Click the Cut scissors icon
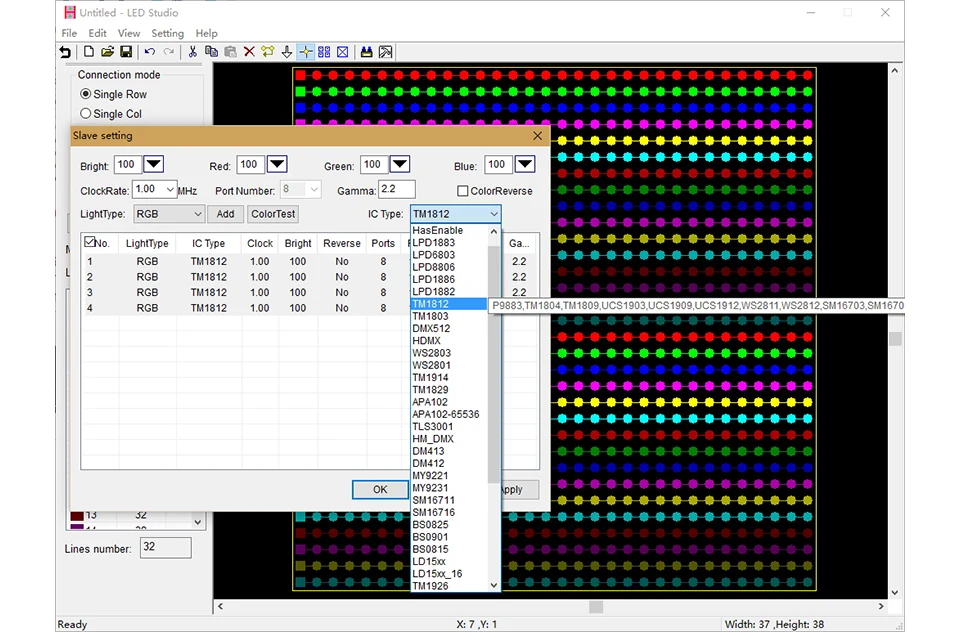Viewport: 960px width, 632px height. pos(192,52)
